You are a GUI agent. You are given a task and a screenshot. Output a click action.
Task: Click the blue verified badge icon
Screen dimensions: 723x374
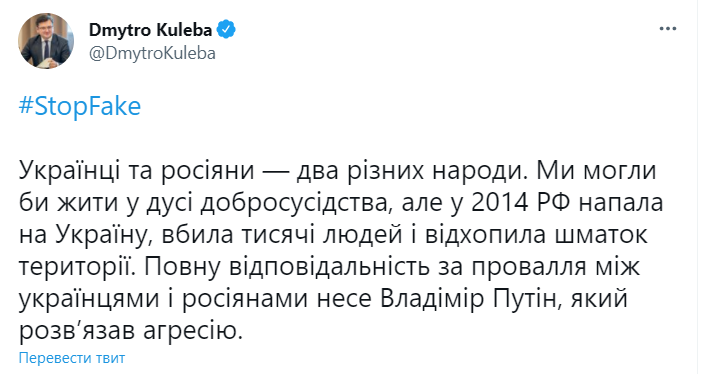pos(226,30)
